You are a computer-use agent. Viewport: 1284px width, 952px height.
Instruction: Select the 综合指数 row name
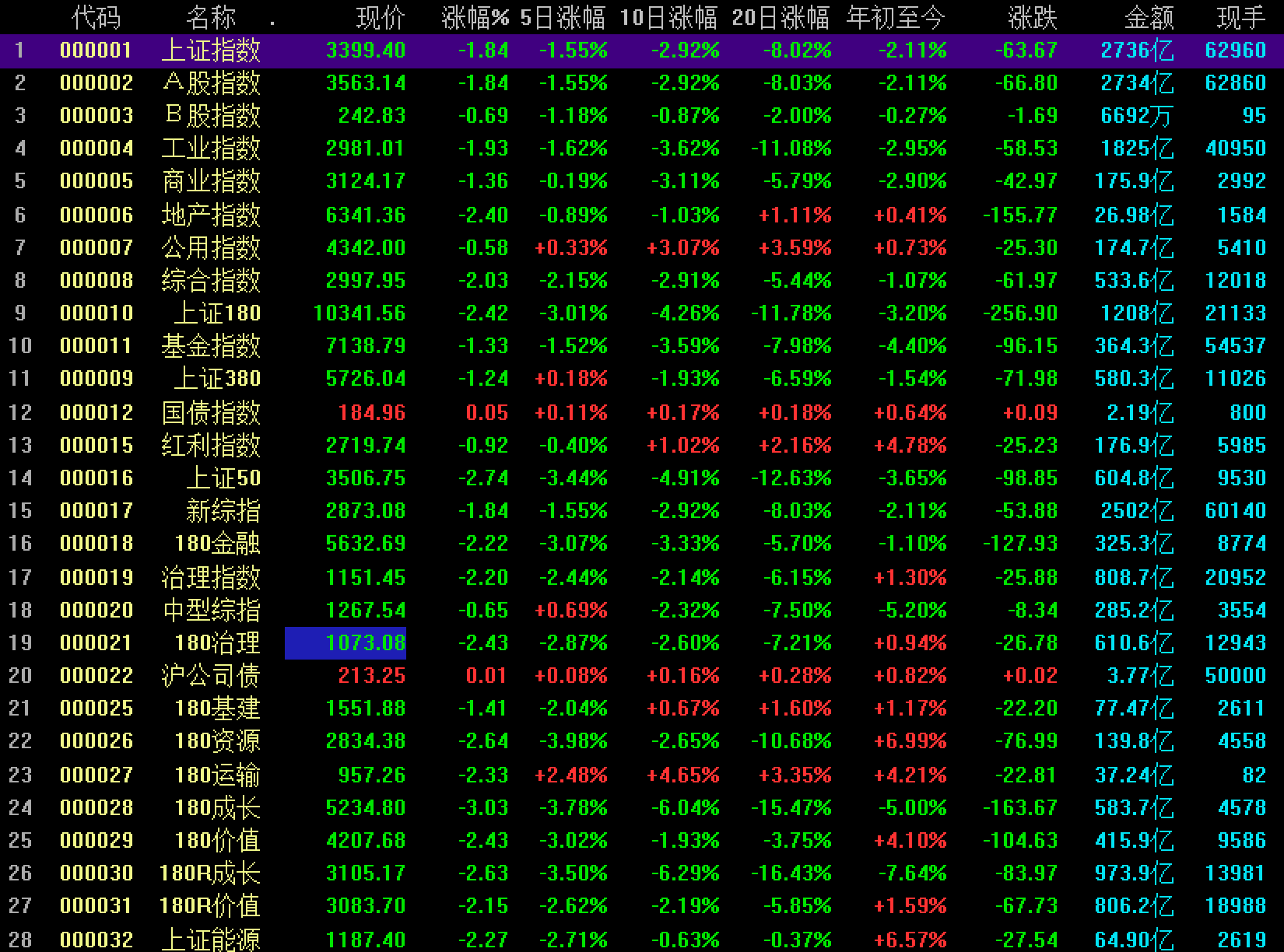point(211,281)
